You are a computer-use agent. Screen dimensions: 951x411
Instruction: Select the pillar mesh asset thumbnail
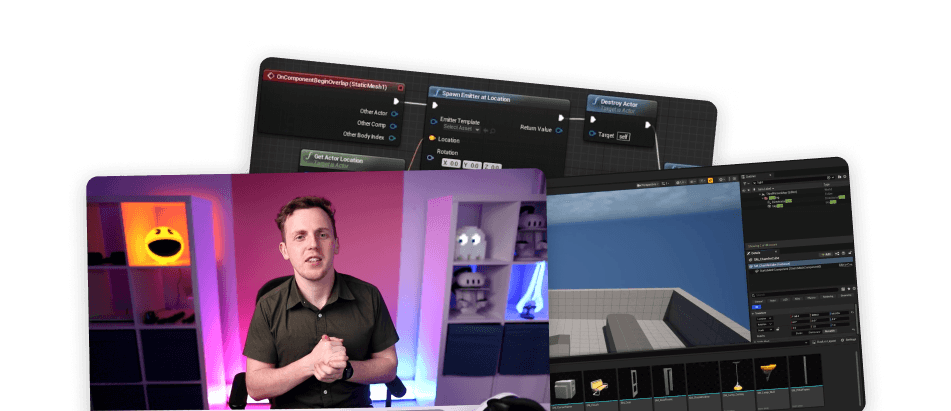tap(805, 371)
